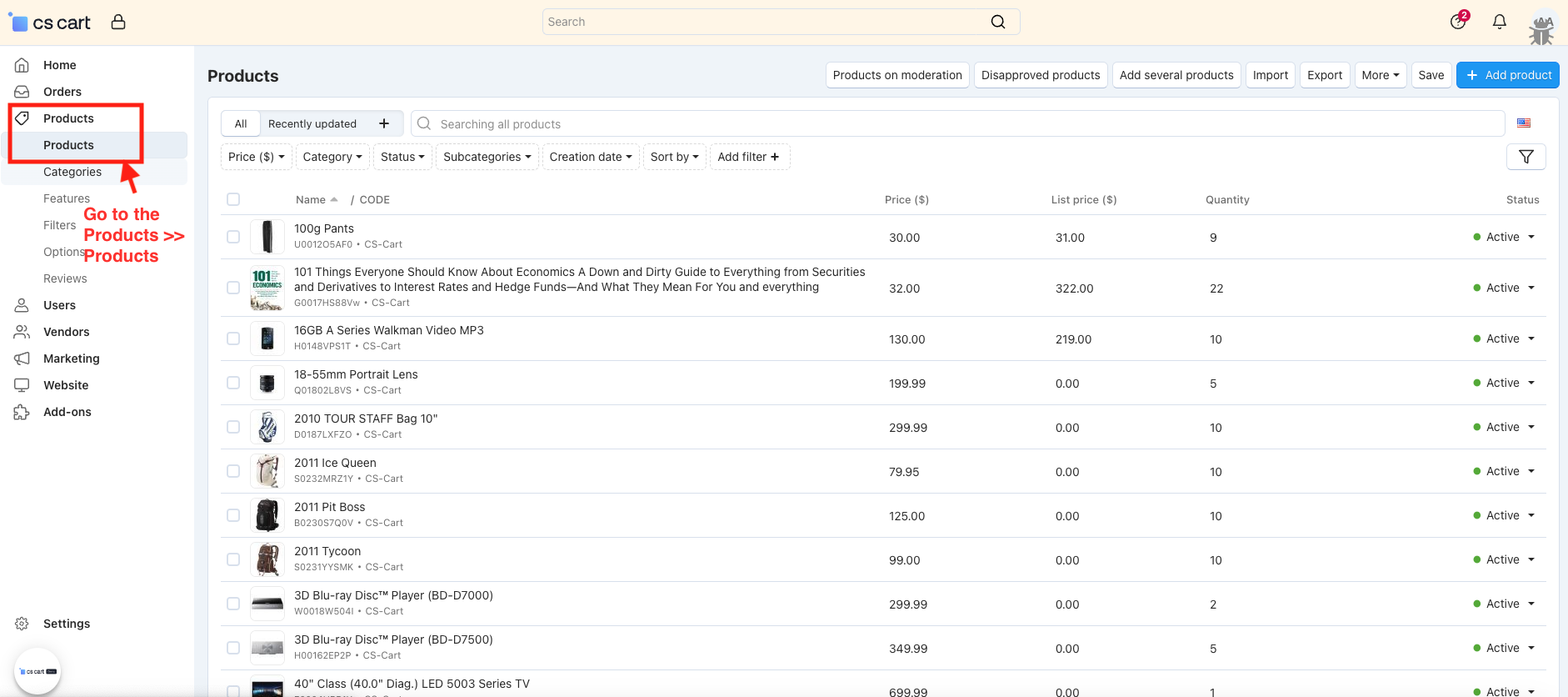This screenshot has width=1568, height=697.
Task: Click the lock icon beside logo
Action: pyautogui.click(x=118, y=22)
